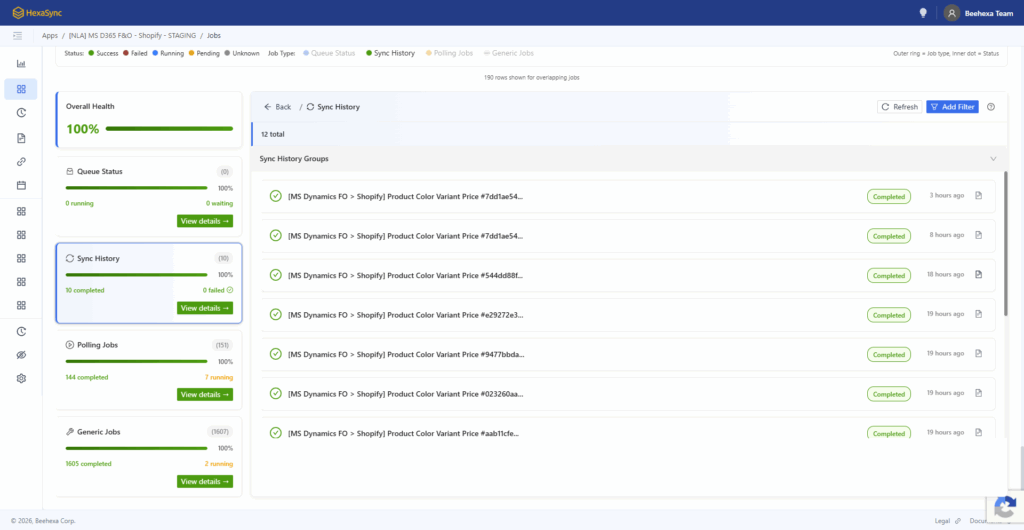The image size is (1024, 530).
Task: Click the '(1607)' count in Generic Jobs
Action: point(220,431)
